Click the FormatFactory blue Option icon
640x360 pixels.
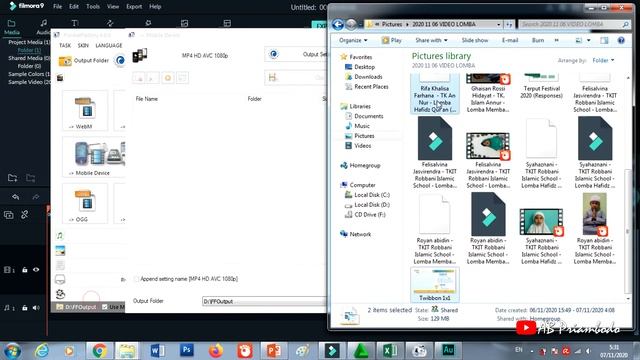click(120, 60)
